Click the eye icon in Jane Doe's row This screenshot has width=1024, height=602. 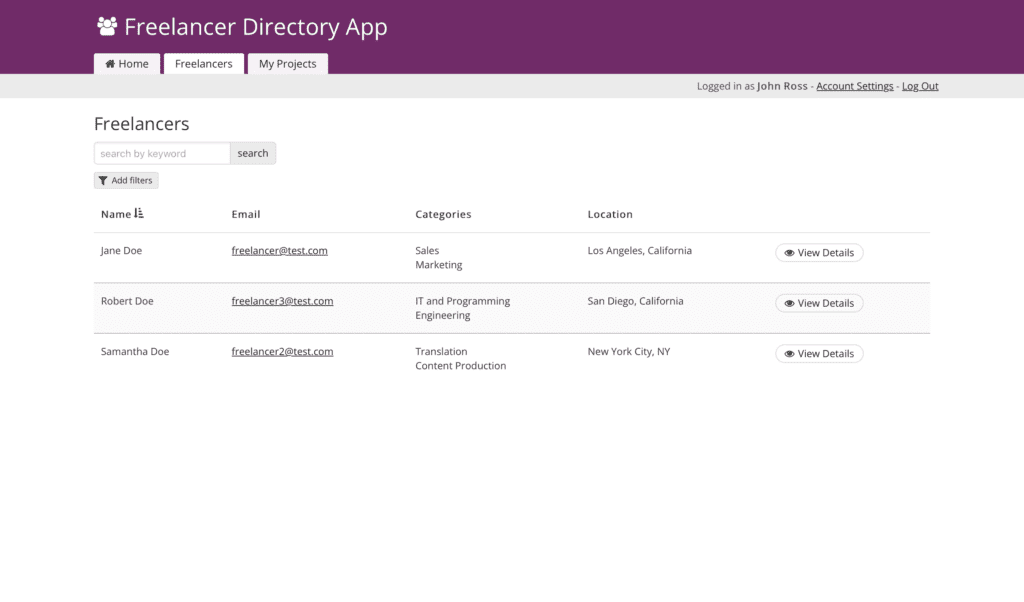tap(789, 253)
